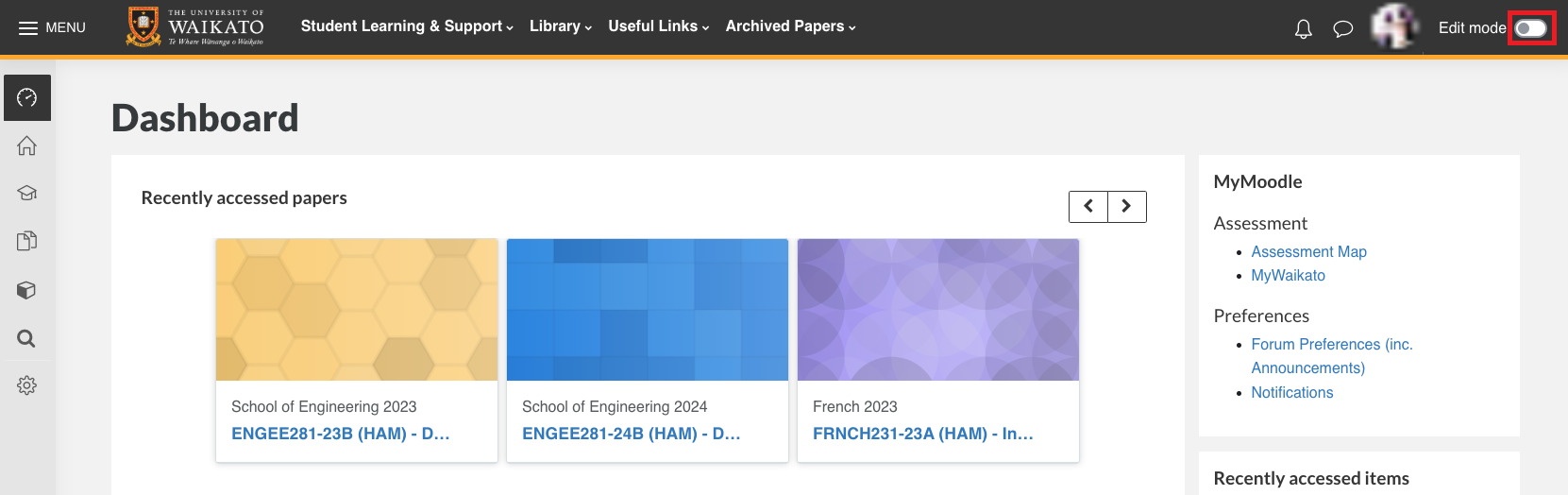
Task: Toggle the Edit mode switch
Action: 1530,28
